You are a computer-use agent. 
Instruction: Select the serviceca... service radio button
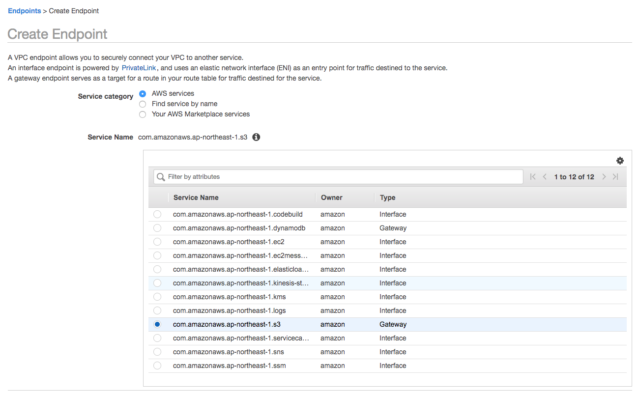tap(157, 338)
